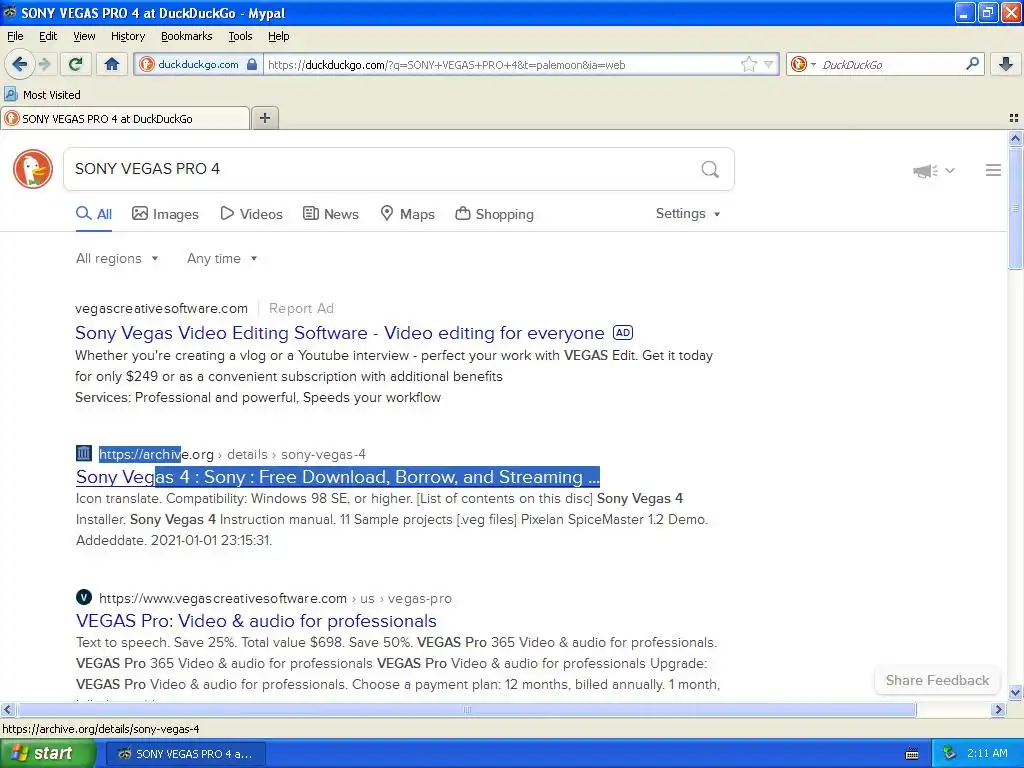The image size is (1024, 768).
Task: Switch to Maps results
Action: 408,214
